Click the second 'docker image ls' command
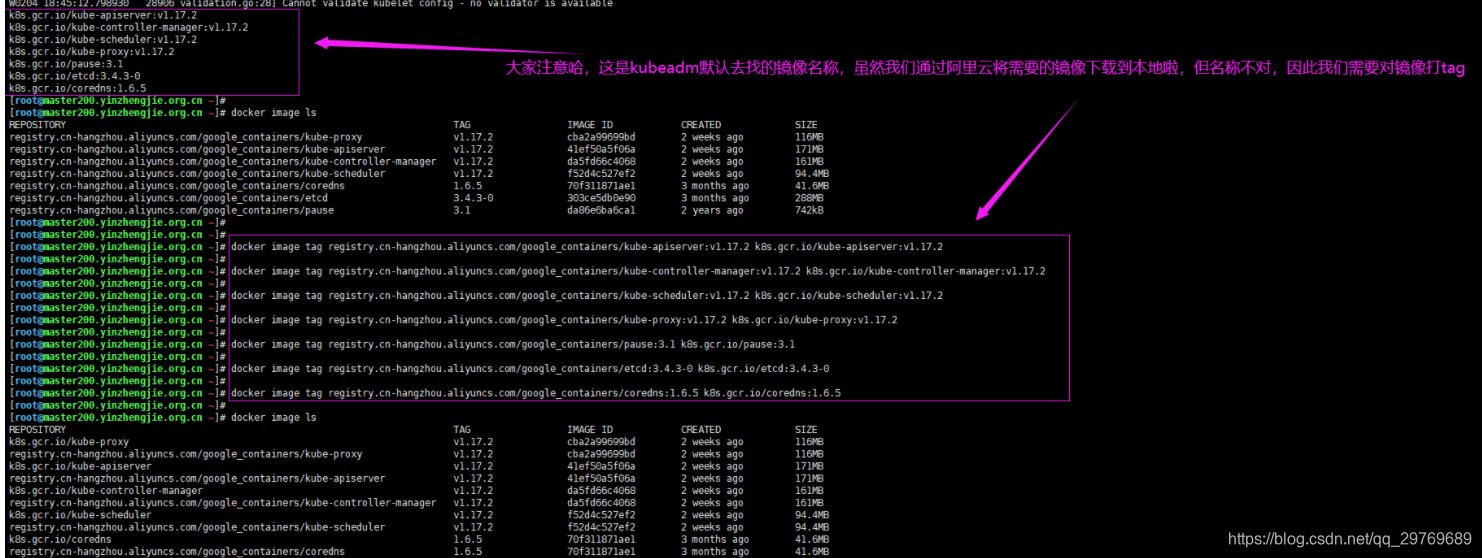The image size is (1482, 558). click(x=274, y=417)
